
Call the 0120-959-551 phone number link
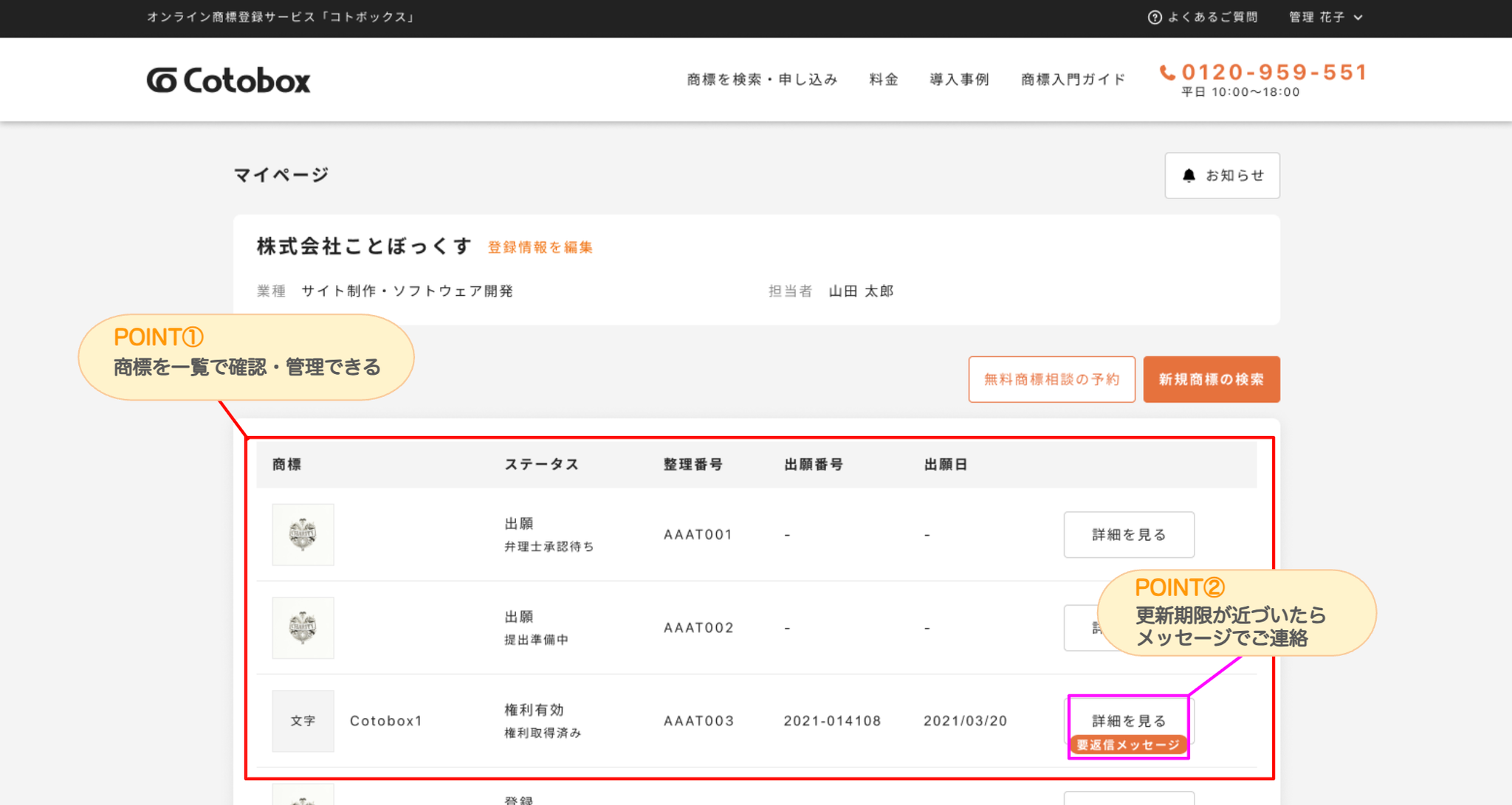pyautogui.click(x=1274, y=72)
